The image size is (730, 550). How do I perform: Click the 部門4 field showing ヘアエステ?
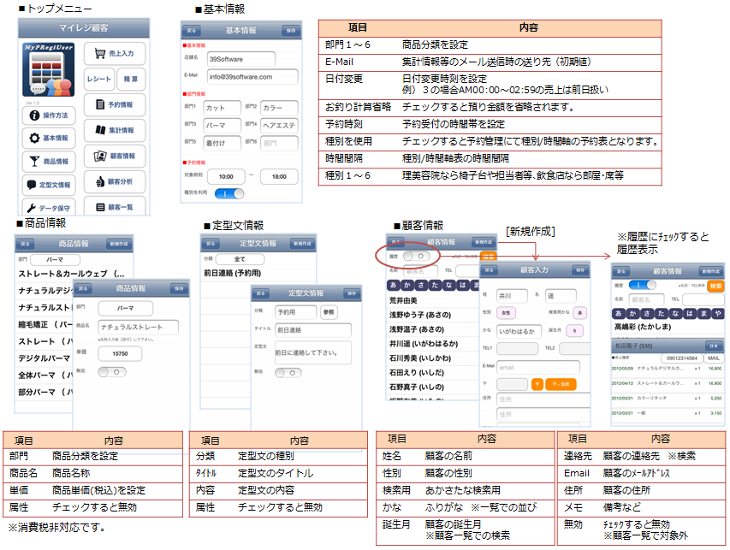[x=279, y=125]
